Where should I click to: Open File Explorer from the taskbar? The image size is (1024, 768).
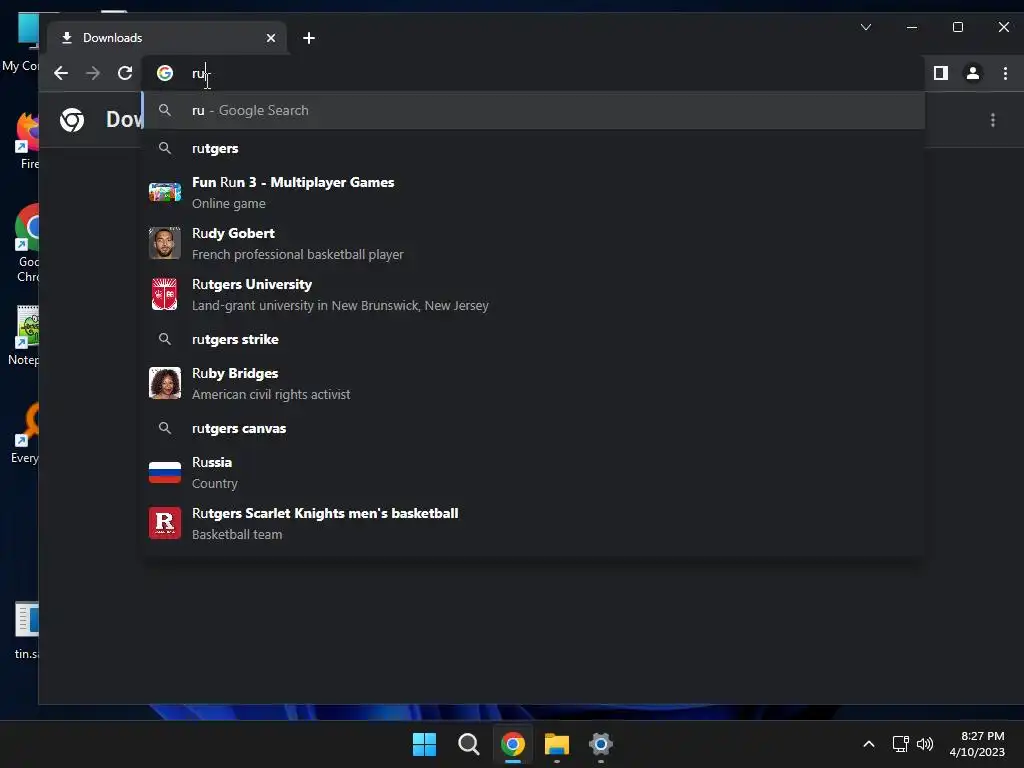click(x=557, y=744)
